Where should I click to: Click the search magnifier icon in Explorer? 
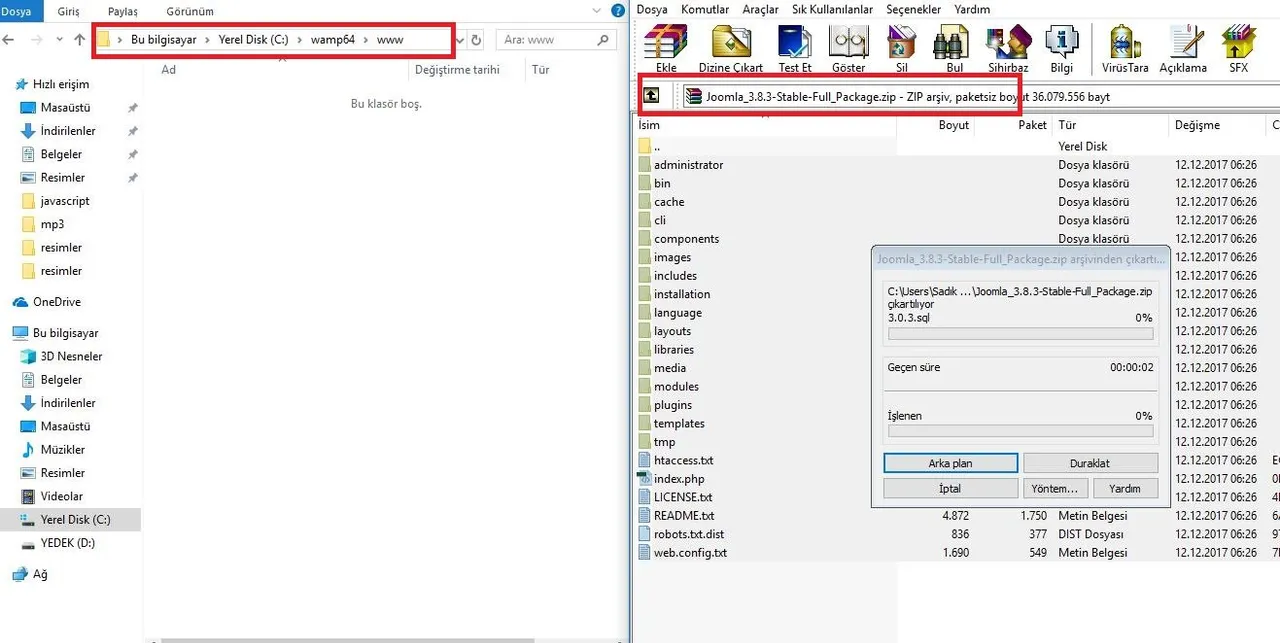pos(603,40)
